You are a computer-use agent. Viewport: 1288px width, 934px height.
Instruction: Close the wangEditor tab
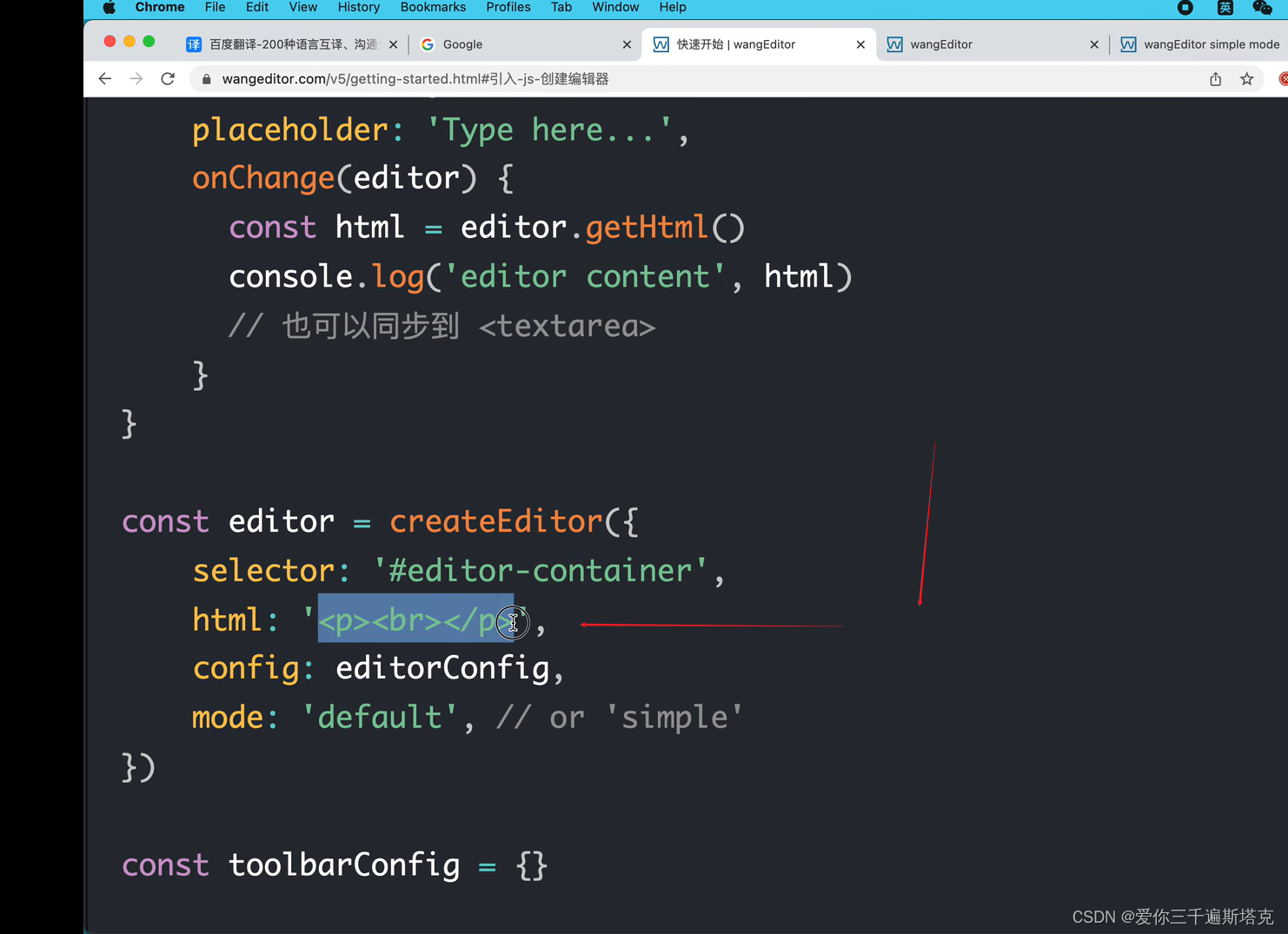1094,44
